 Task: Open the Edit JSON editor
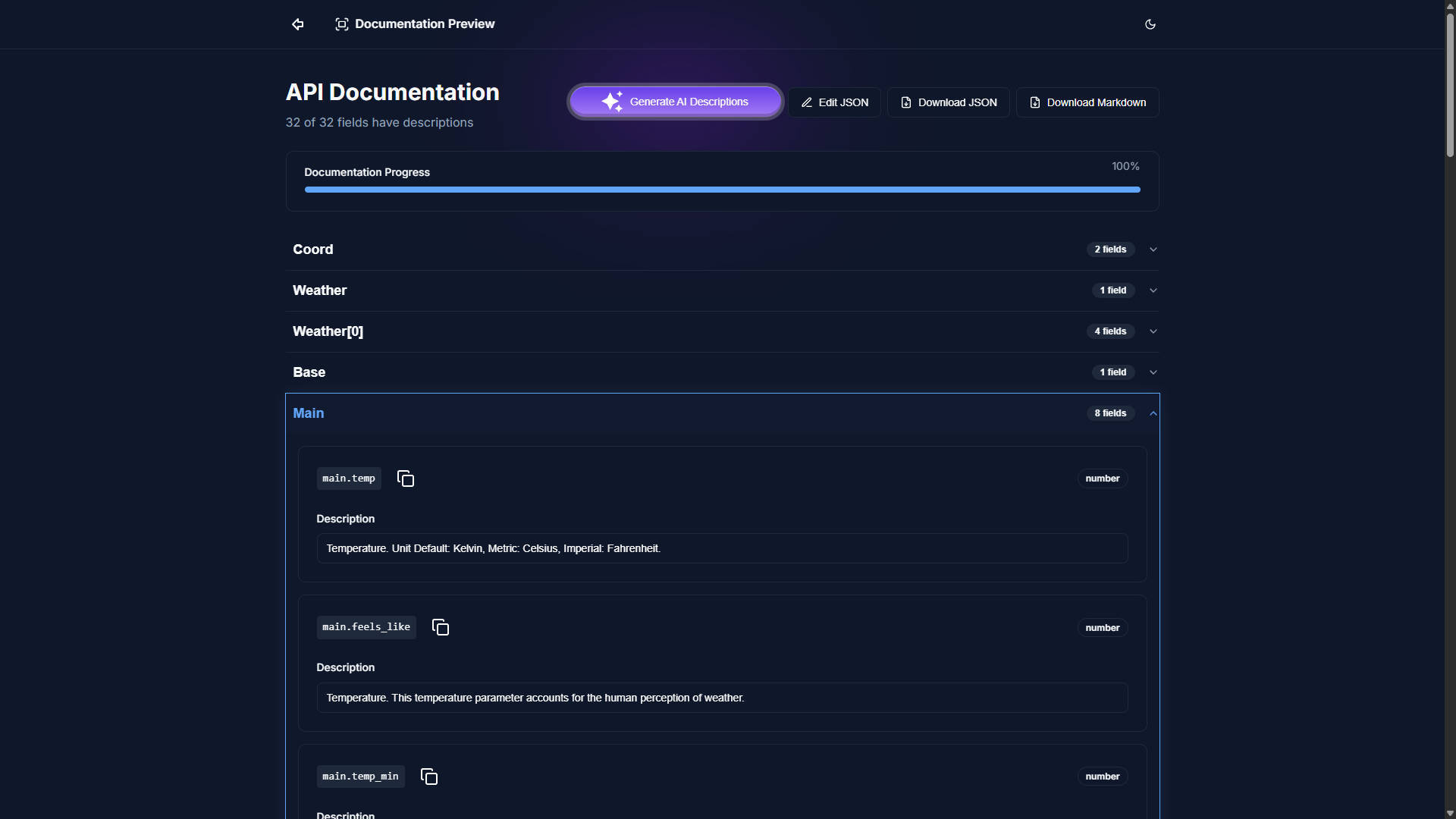coord(834,102)
